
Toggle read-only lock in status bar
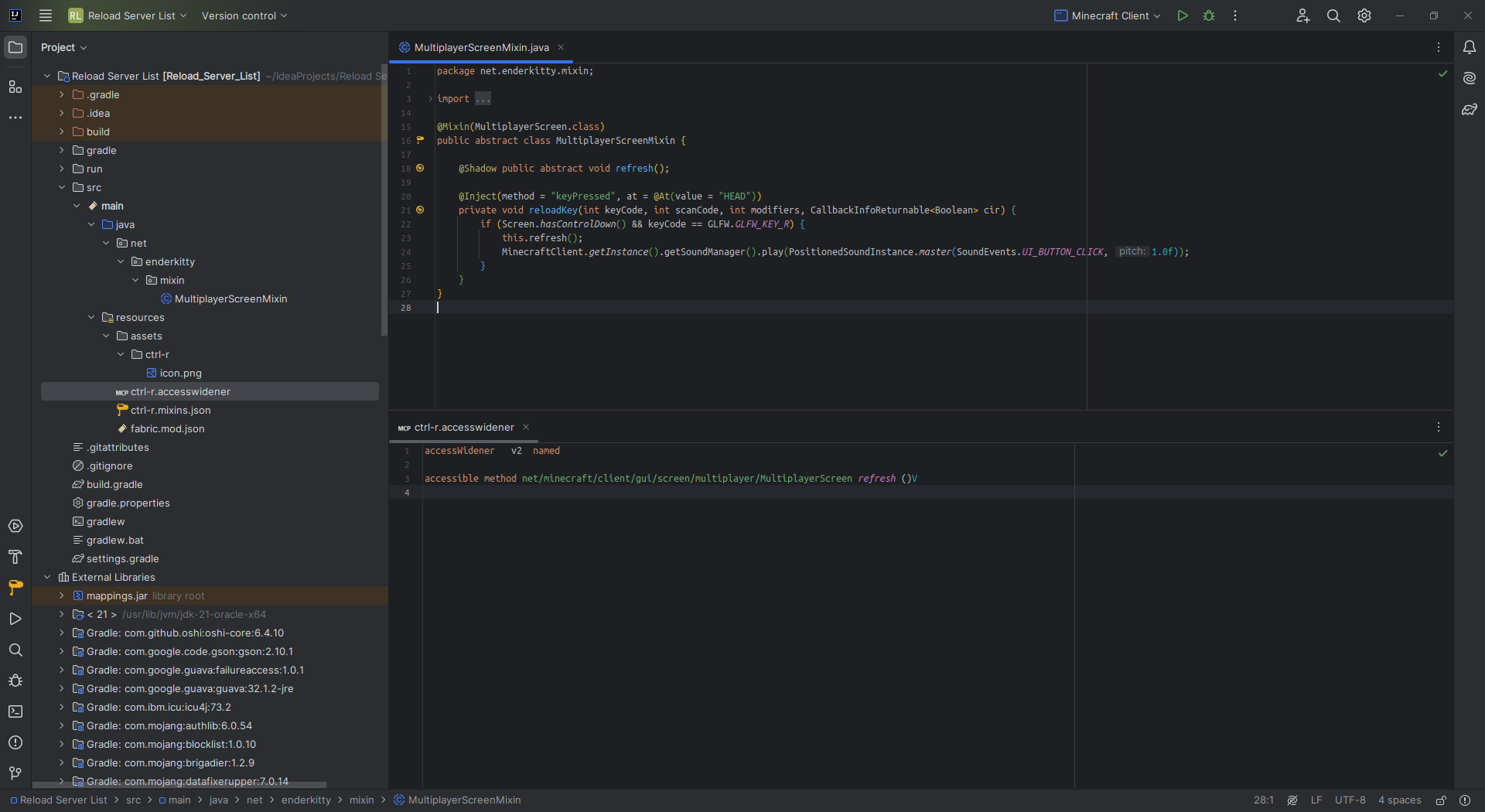1441,800
